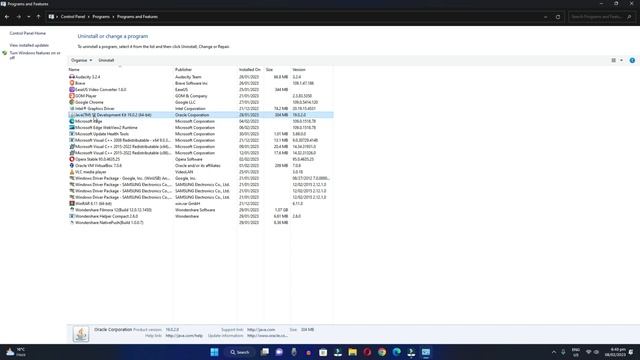The image size is (640, 360).
Task: Select the Microsoft Edge list icon
Action: click(x=72, y=121)
